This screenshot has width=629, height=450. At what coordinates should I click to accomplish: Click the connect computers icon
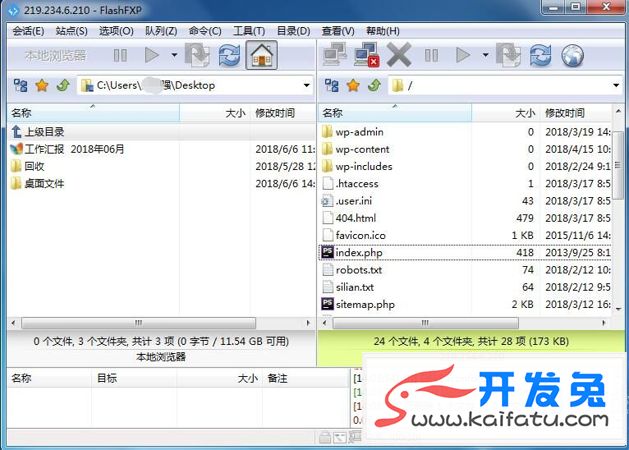334,55
